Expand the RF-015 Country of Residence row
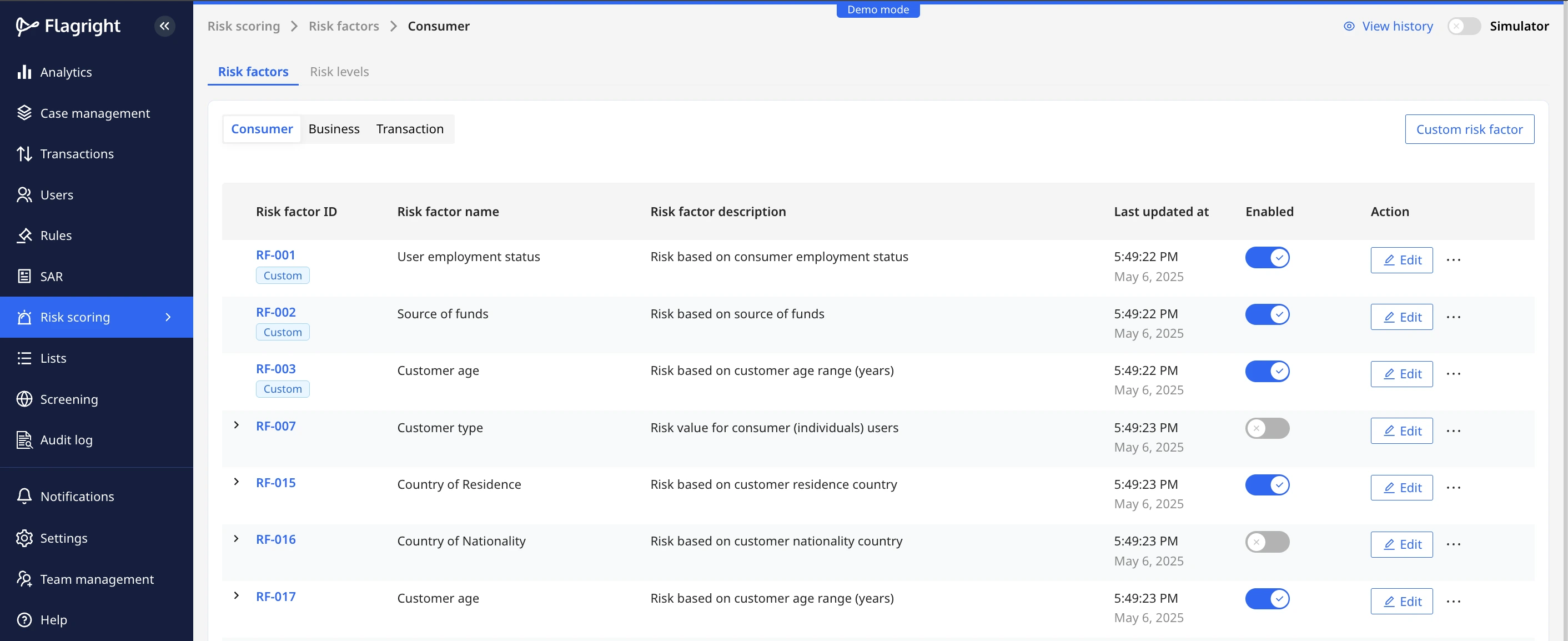The width and height of the screenshot is (1568, 641). point(236,482)
